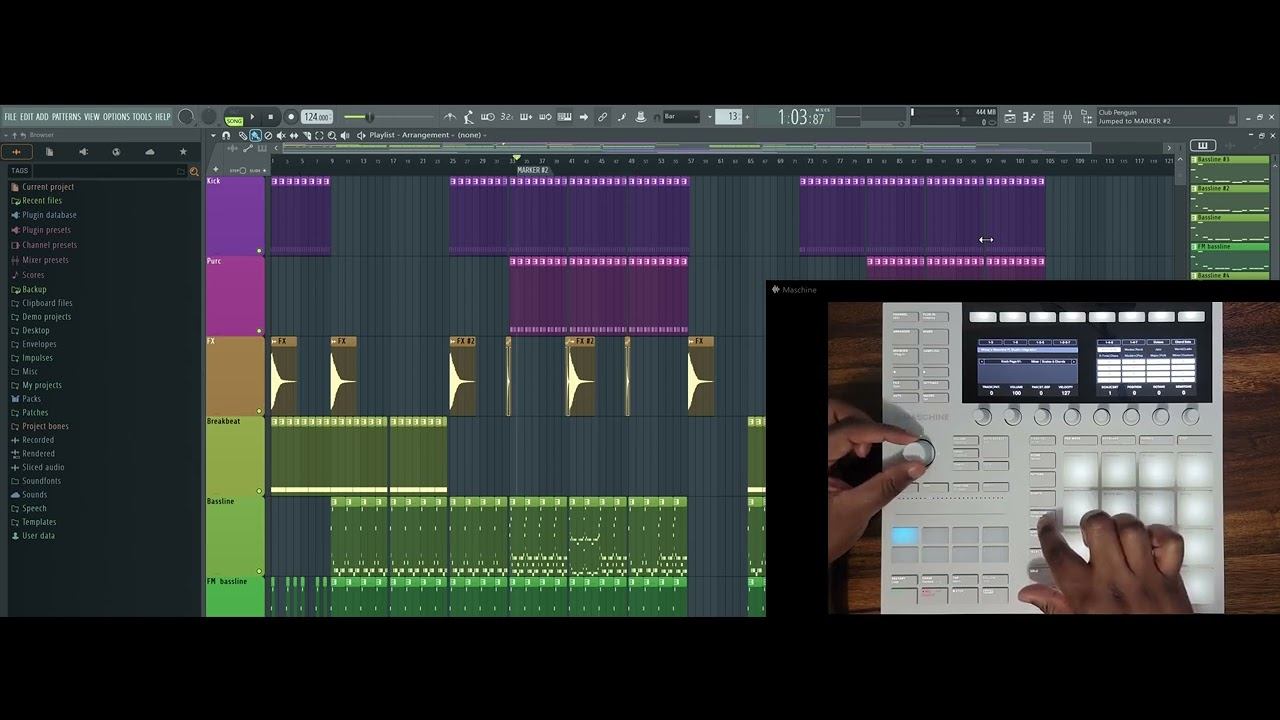Toggle the playlist magnet snap icon
Image resolution: width=1280 pixels, height=720 pixels.
(226, 135)
